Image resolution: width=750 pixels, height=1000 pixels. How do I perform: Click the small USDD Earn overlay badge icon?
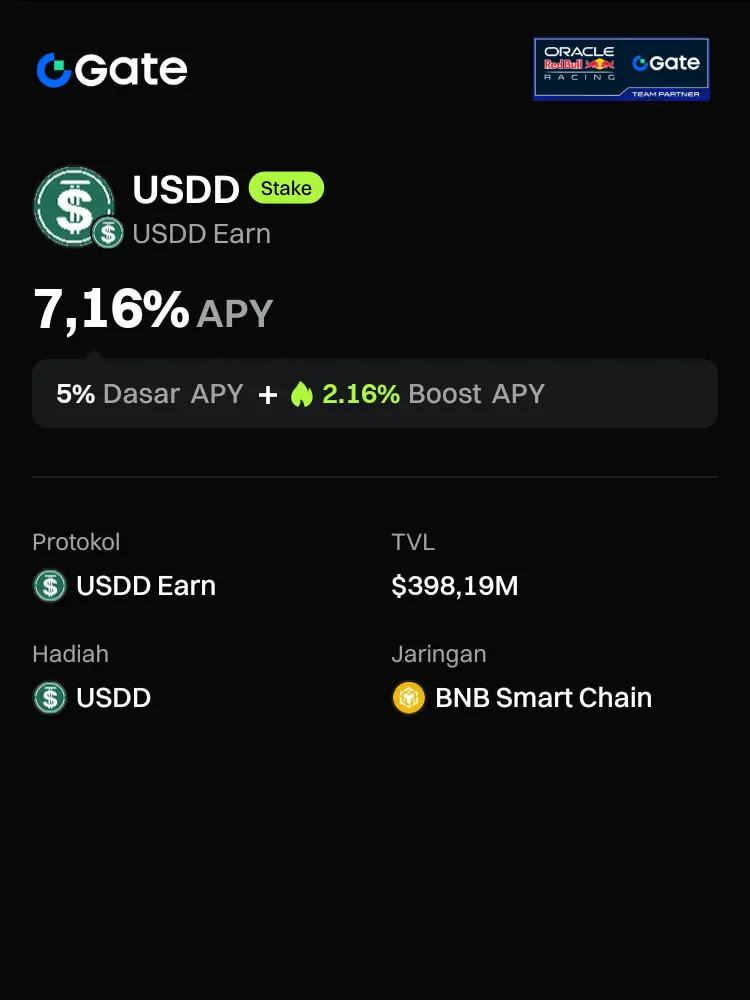tap(108, 233)
